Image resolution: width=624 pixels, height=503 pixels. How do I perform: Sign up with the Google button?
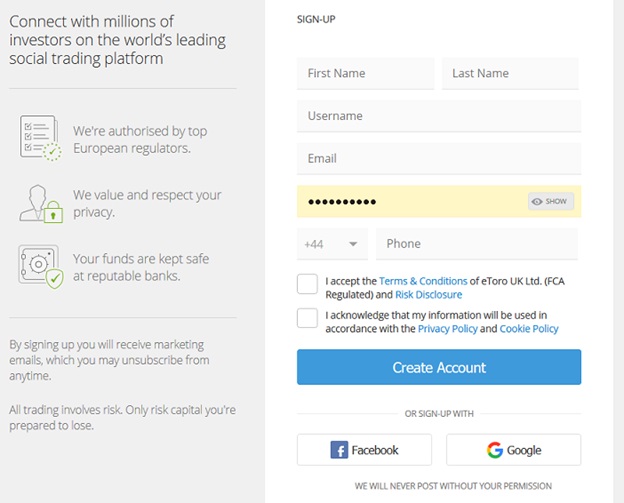pos(513,450)
